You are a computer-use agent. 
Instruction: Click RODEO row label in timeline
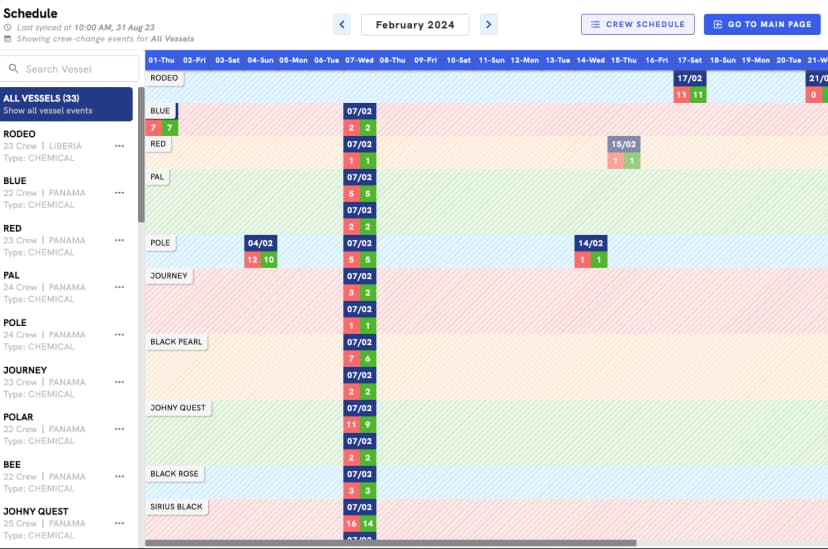pos(164,78)
